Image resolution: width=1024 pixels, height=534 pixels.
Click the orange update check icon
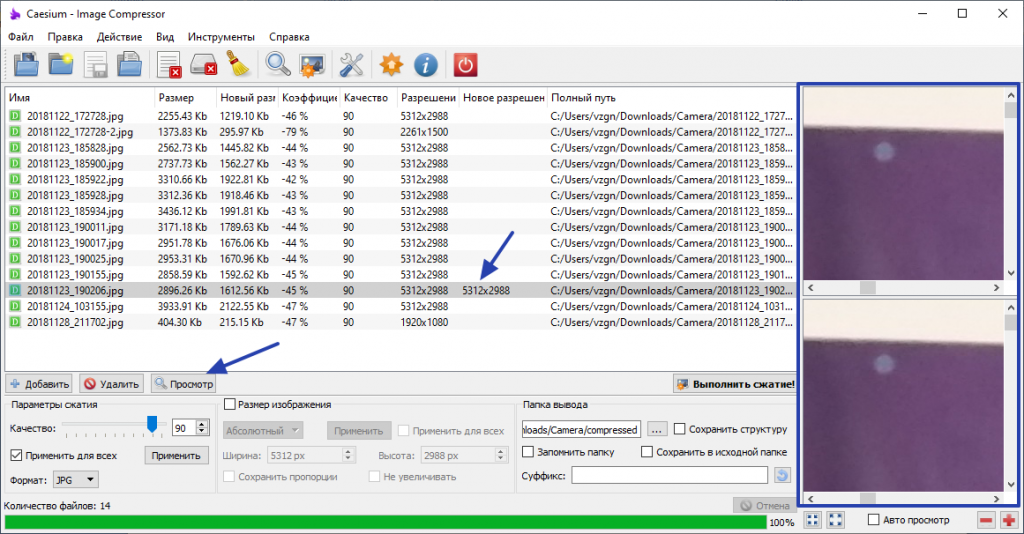click(x=391, y=65)
